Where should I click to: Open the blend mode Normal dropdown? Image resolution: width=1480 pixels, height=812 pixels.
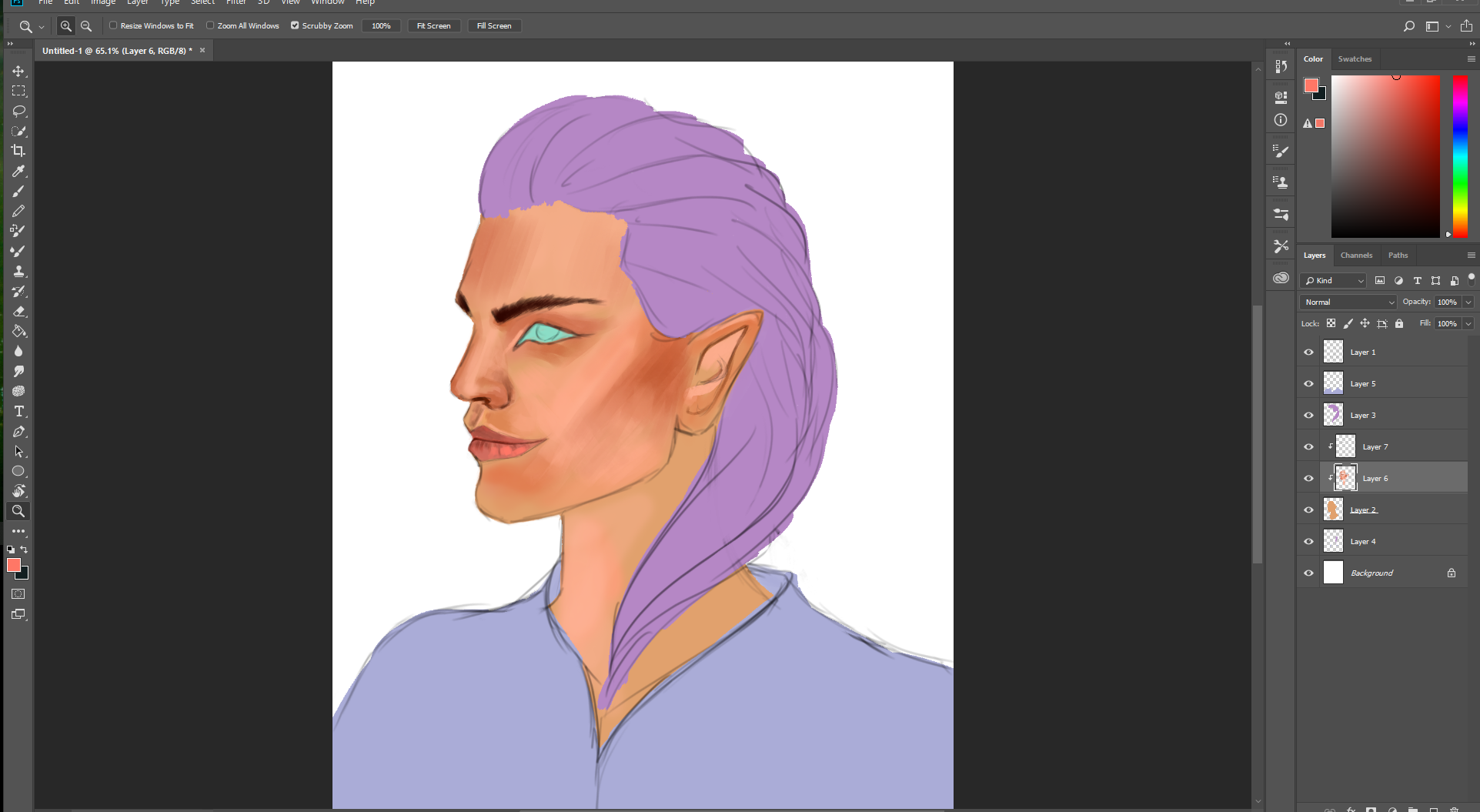click(x=1348, y=302)
